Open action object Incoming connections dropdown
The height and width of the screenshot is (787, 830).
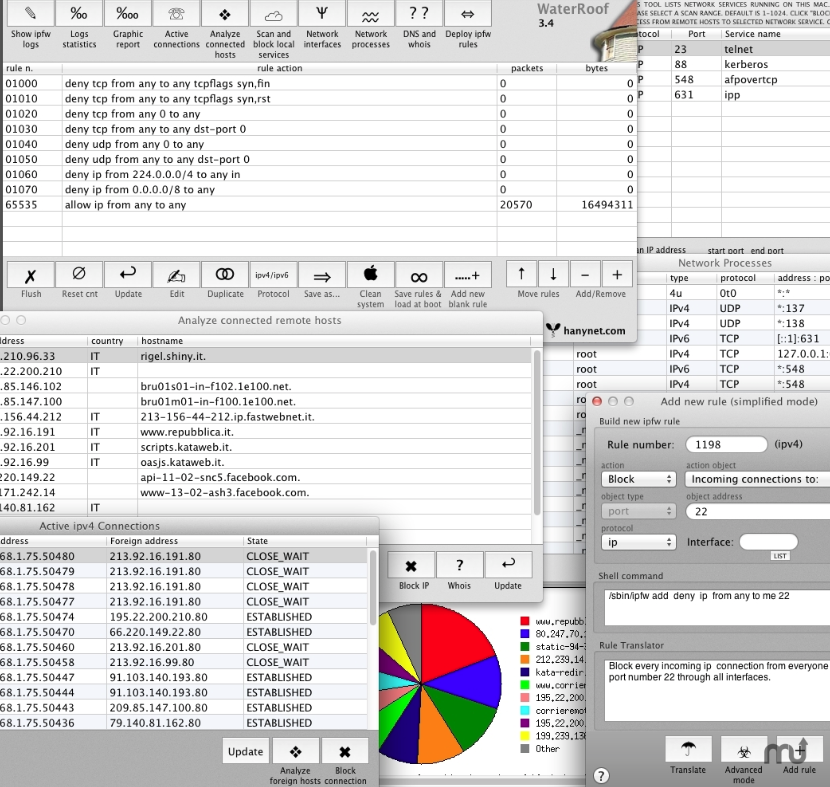[757, 479]
